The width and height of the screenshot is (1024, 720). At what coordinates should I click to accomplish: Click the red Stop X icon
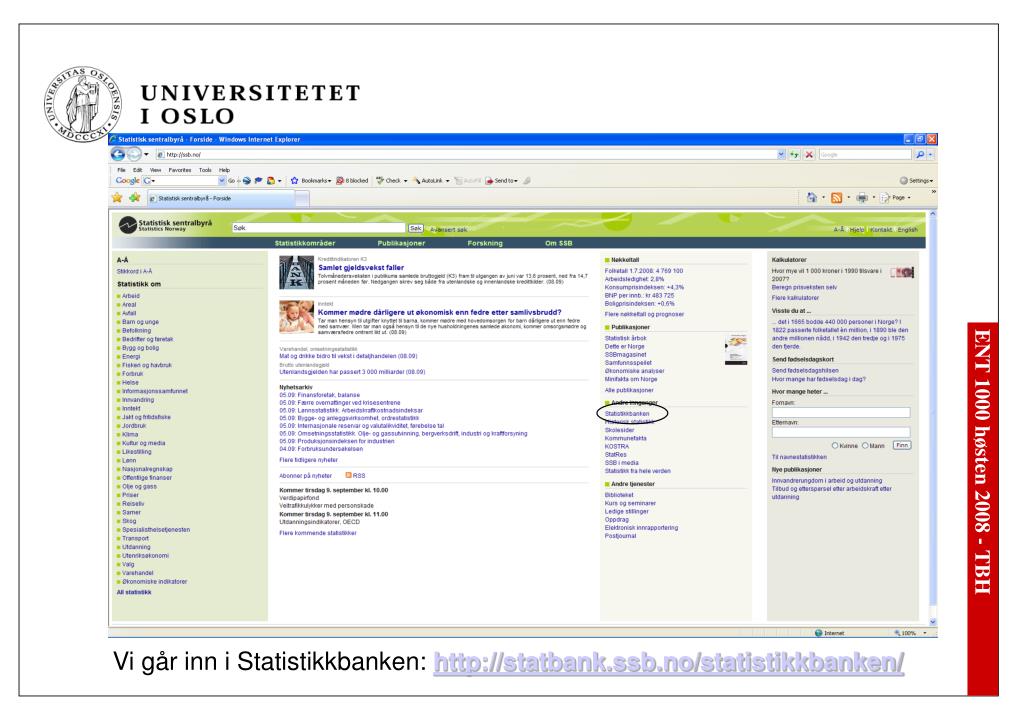pyautogui.click(x=809, y=155)
